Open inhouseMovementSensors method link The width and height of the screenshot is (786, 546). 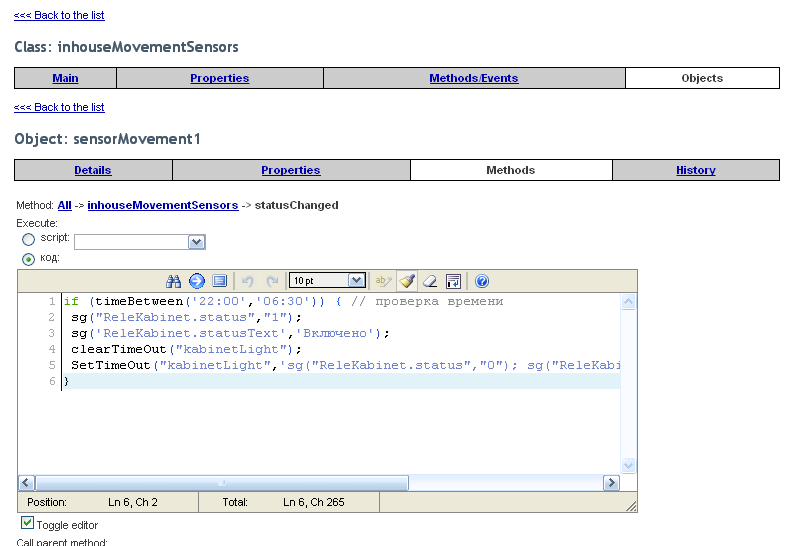coord(163,205)
